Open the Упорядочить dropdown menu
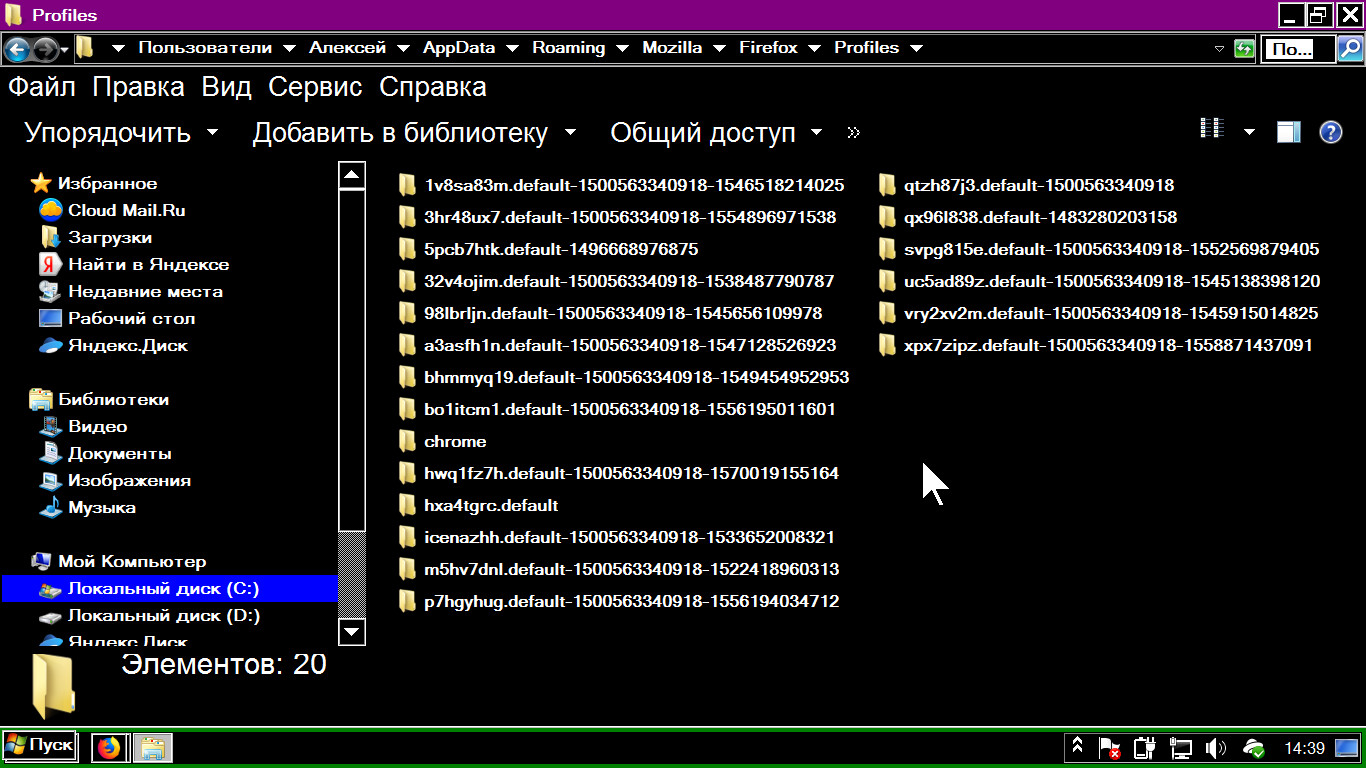This screenshot has width=1366, height=768. pyautogui.click(x=121, y=133)
